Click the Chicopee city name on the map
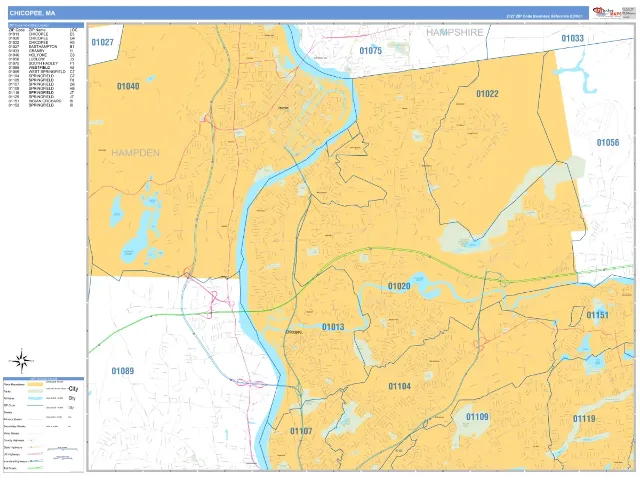640x480 pixels. pyautogui.click(x=294, y=333)
